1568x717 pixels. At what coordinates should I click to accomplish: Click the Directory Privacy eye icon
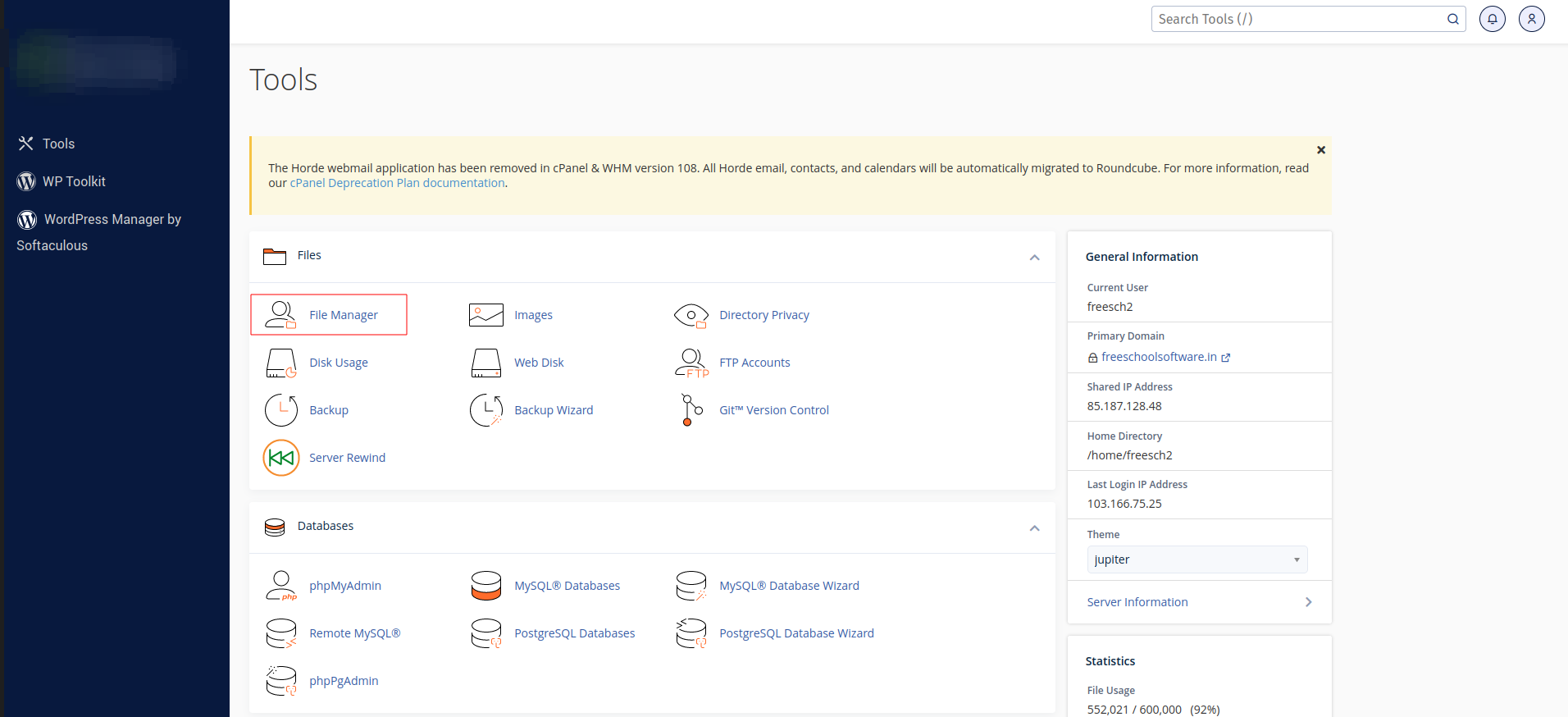(x=691, y=315)
